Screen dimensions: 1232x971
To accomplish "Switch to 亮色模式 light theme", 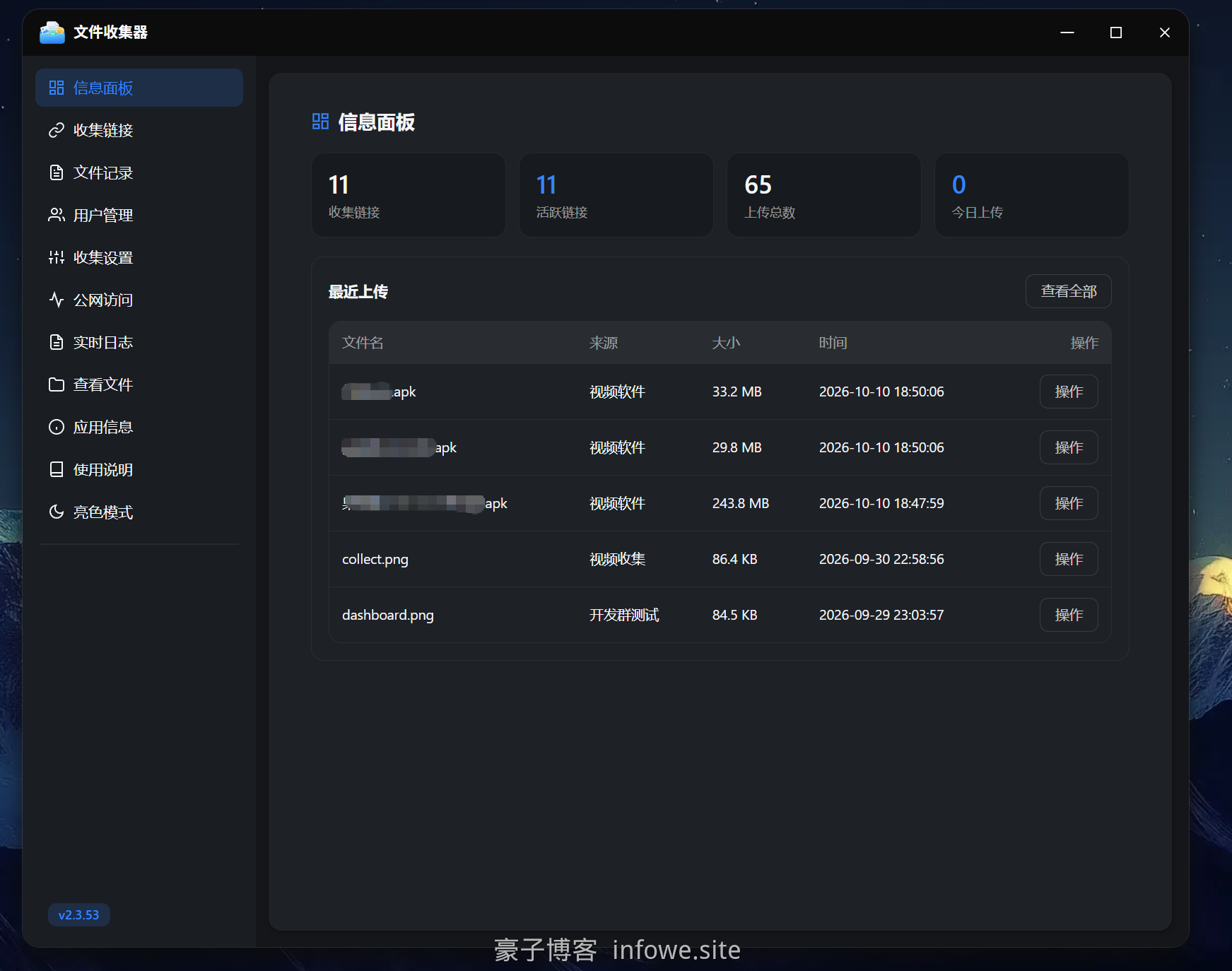I will 139,512.
